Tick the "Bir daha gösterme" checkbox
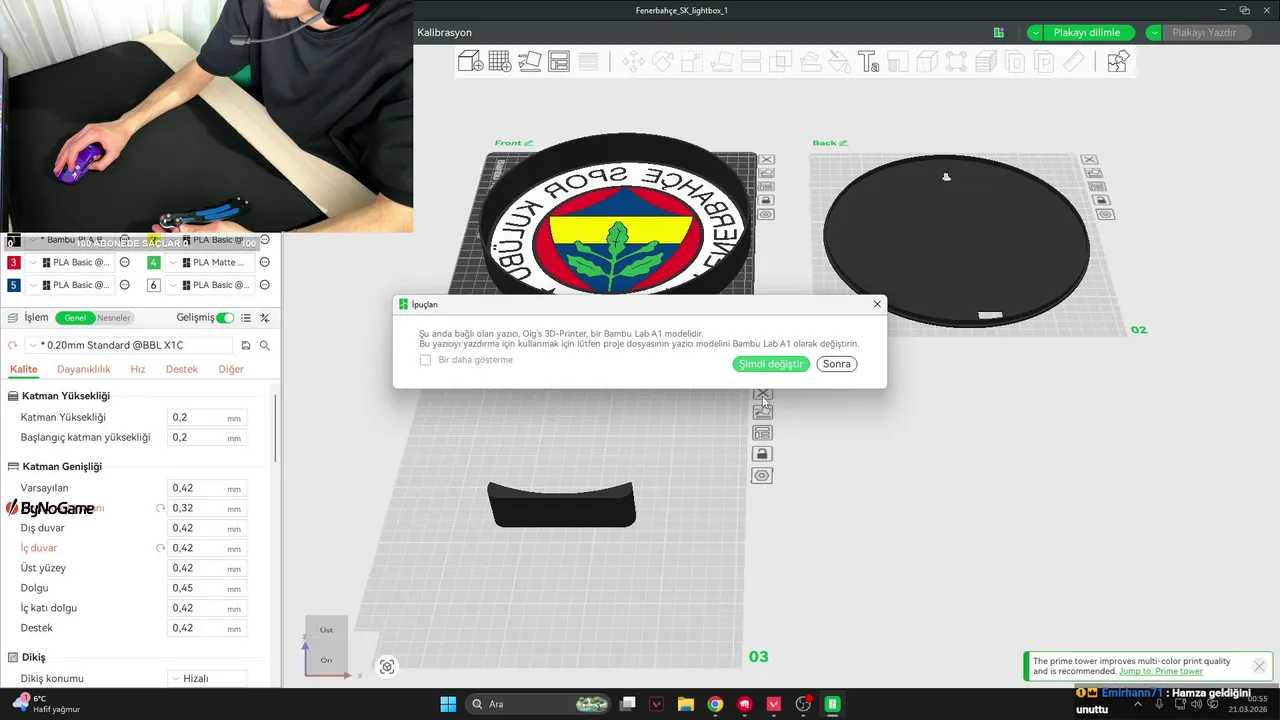This screenshot has width=1280, height=720. pyautogui.click(x=425, y=360)
